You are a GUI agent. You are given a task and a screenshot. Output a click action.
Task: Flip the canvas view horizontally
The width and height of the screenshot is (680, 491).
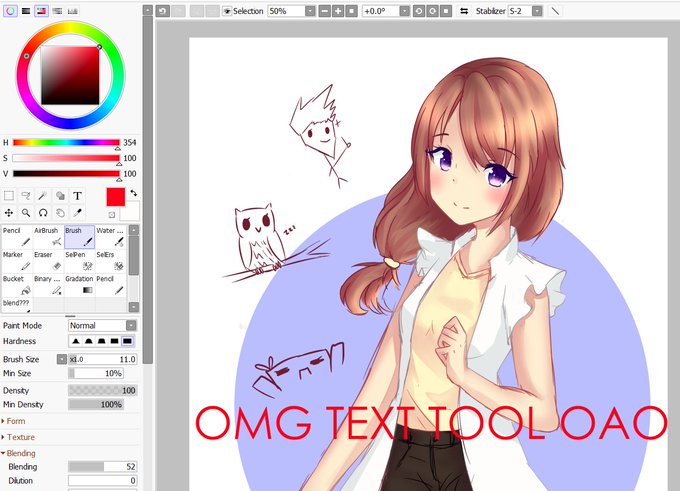pos(464,11)
